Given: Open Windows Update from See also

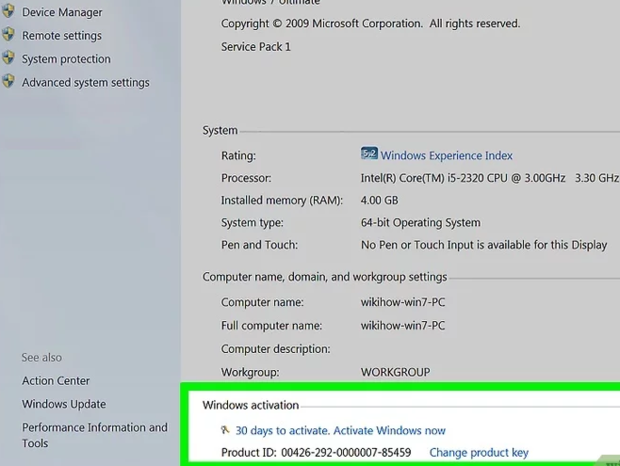Looking at the screenshot, I should point(64,404).
